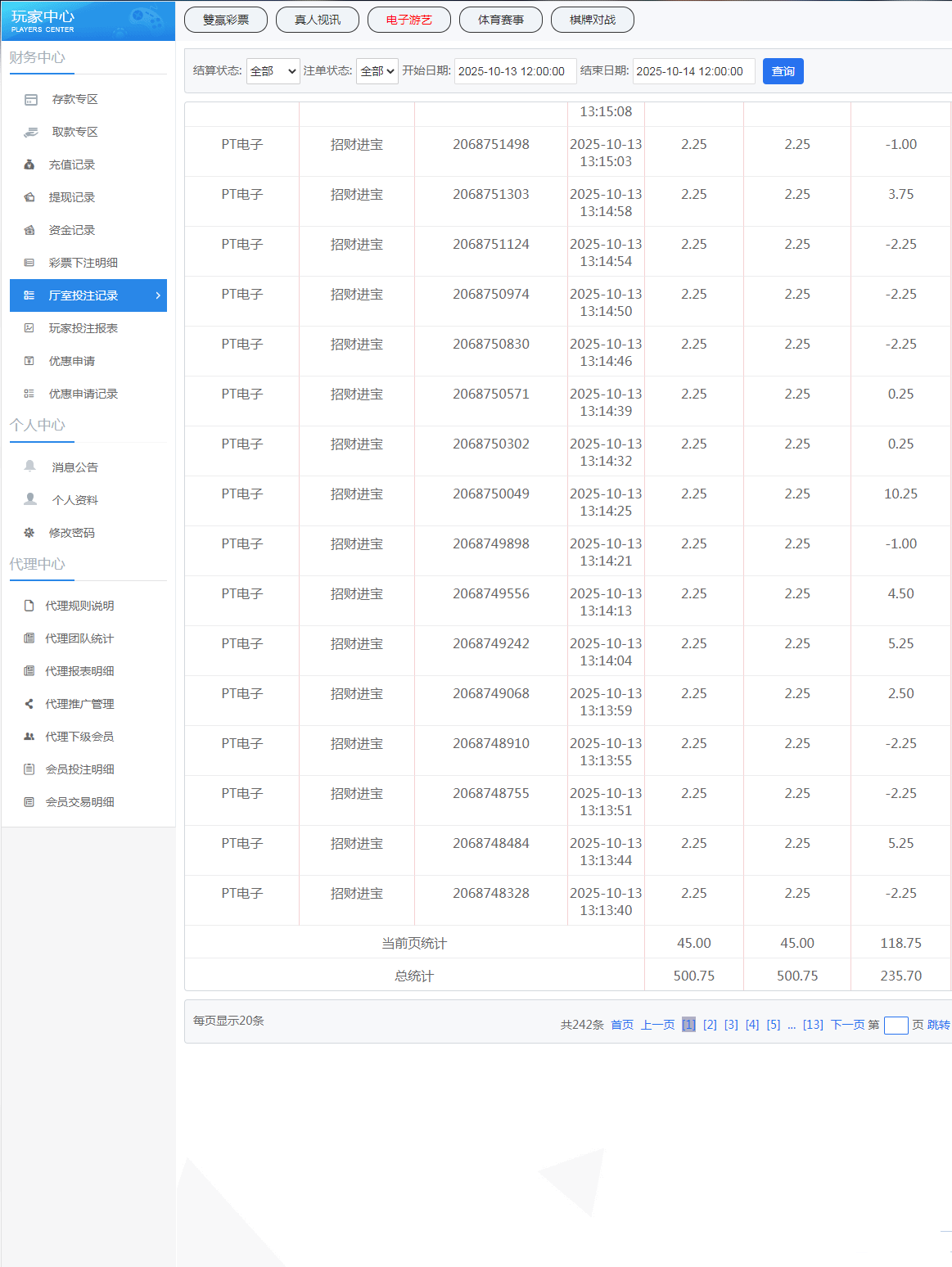Click the 下一页 next page link
The image size is (952, 1267).
click(x=847, y=1025)
